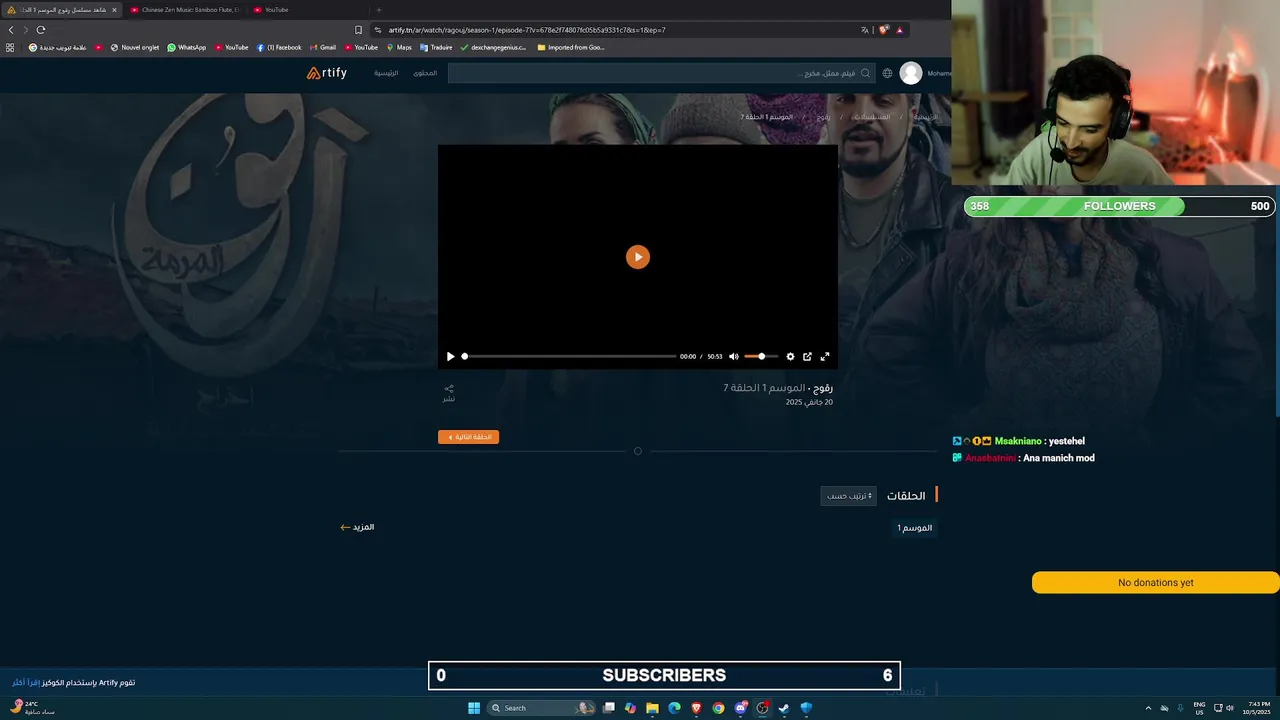
Task: Click the Windows taskbar Search box
Action: (540, 708)
